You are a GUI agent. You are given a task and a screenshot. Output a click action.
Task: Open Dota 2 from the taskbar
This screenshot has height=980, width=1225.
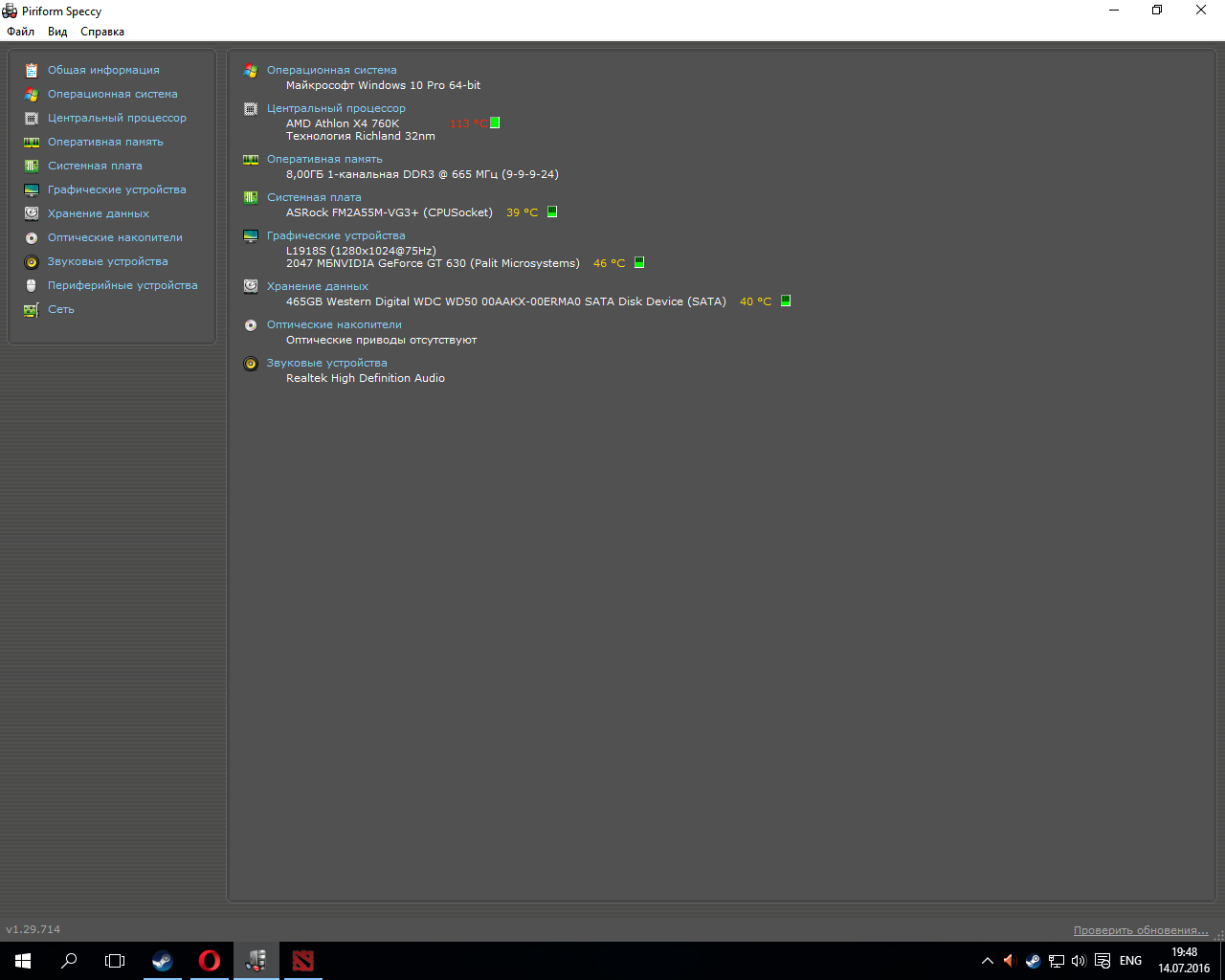tap(303, 961)
